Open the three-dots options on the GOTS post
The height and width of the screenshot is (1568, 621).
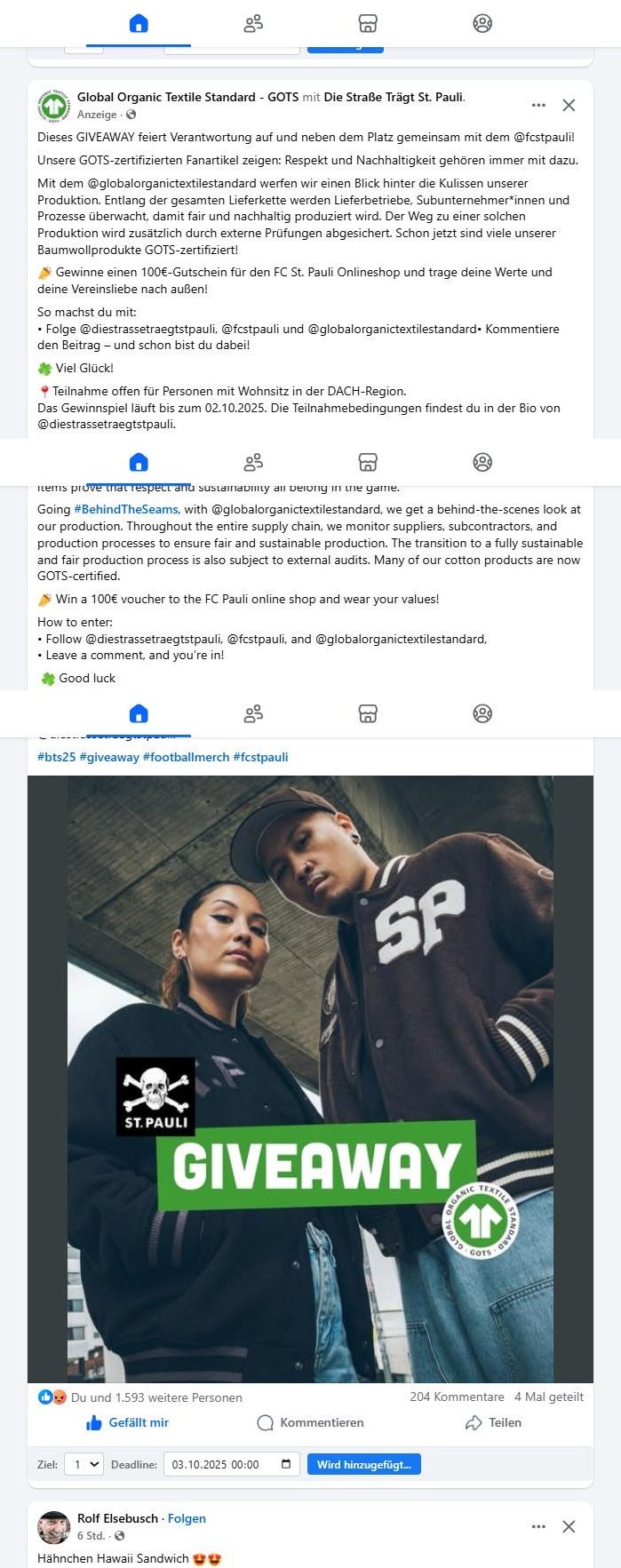pos(538,105)
